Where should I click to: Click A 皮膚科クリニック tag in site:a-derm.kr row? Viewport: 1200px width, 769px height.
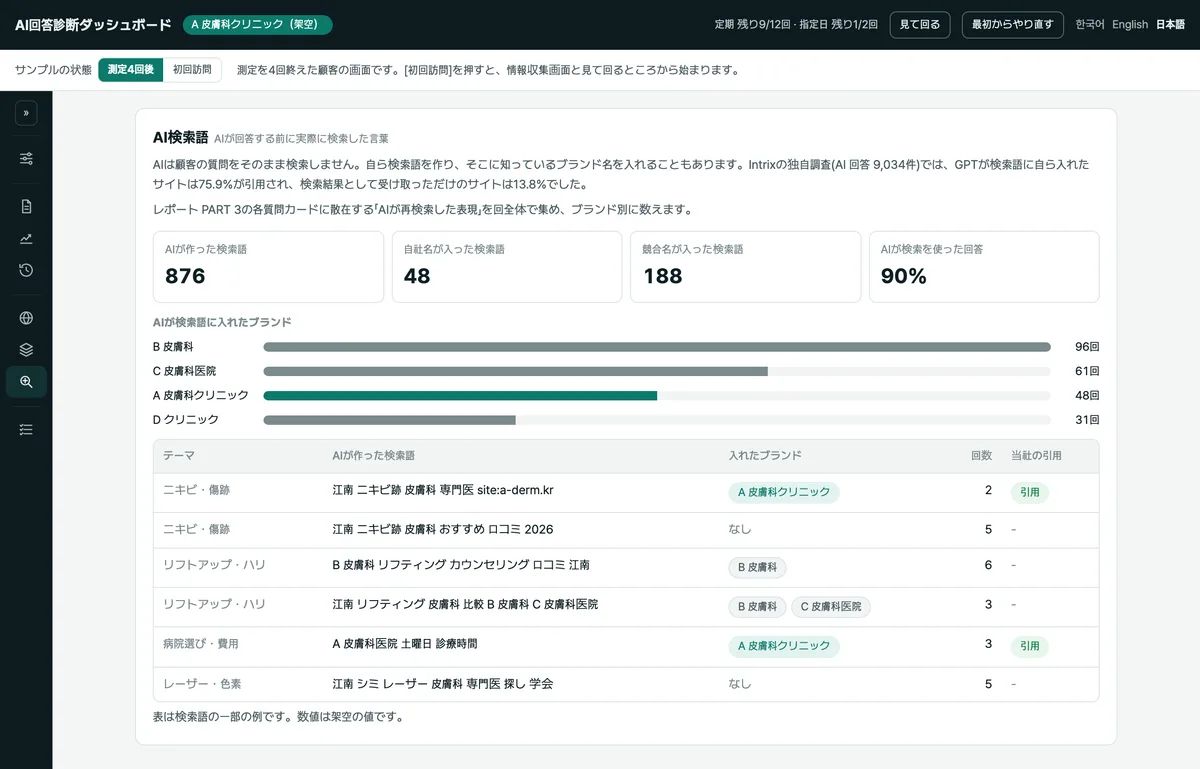point(784,492)
